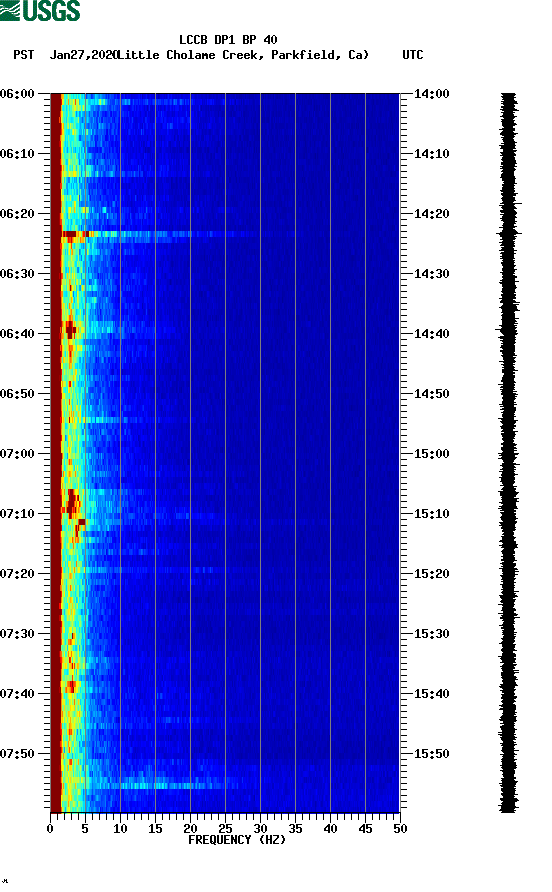552x892 pixels.
Task: Click the "0" frequency axis label
Action: point(50,829)
